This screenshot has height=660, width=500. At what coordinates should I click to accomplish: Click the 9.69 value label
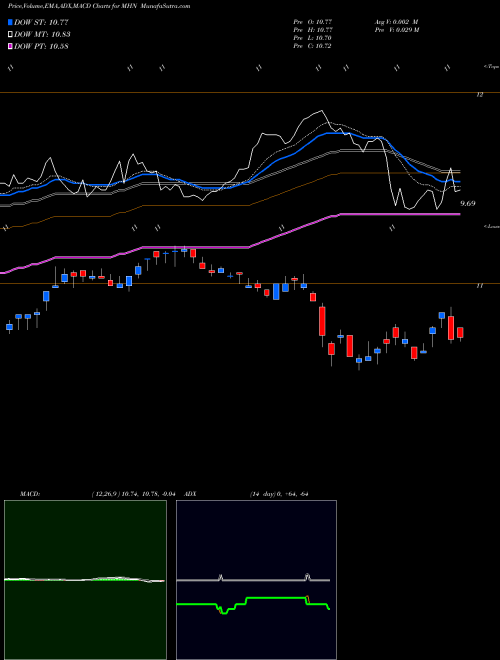click(468, 204)
